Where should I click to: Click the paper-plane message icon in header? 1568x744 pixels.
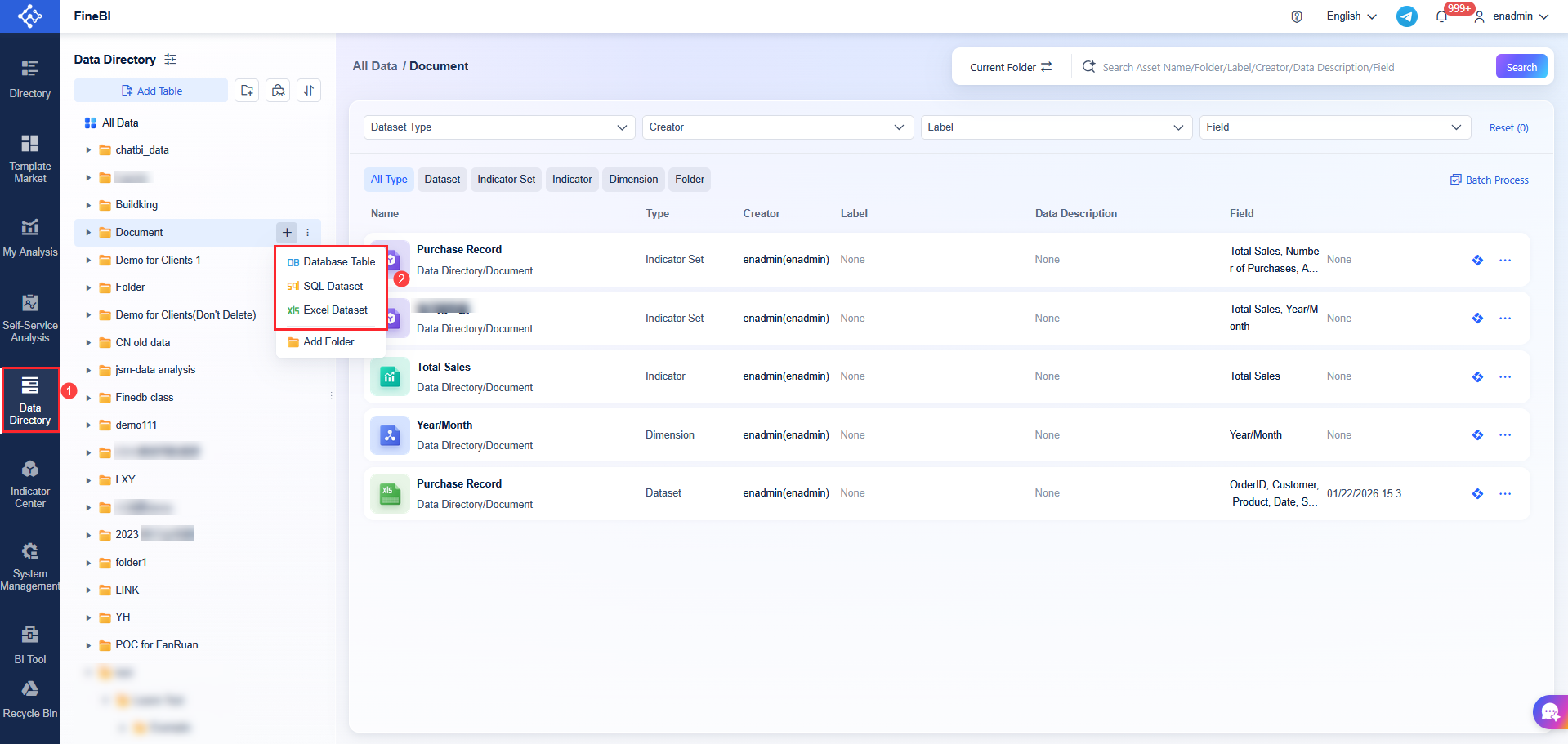pyautogui.click(x=1407, y=16)
